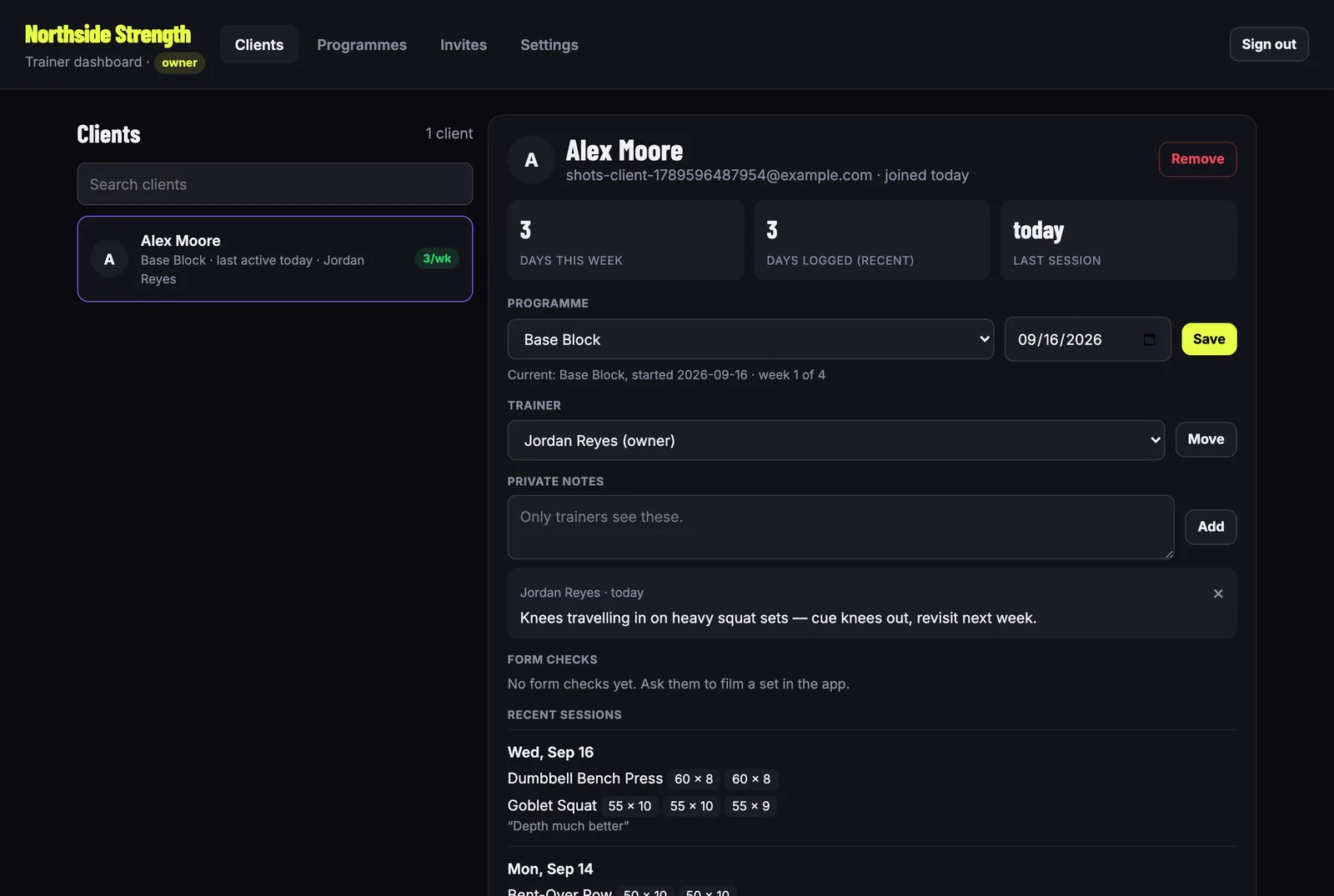
Task: Click the 55 × 9 set chip
Action: coord(750,806)
